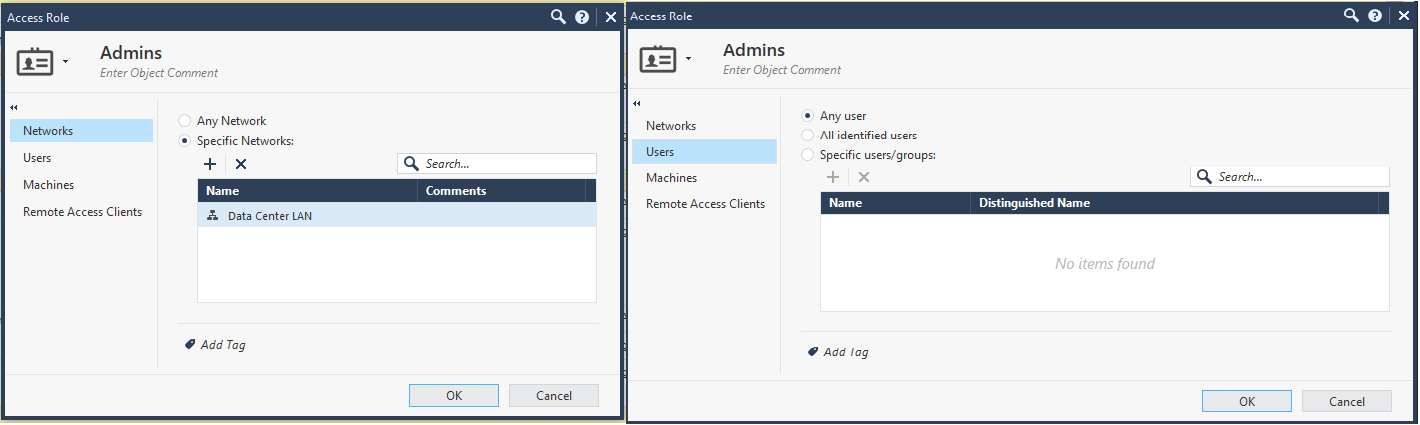The width and height of the screenshot is (1420, 425).
Task: Open Remote Access Clients page in the Networks dialog
Action: coord(82,212)
